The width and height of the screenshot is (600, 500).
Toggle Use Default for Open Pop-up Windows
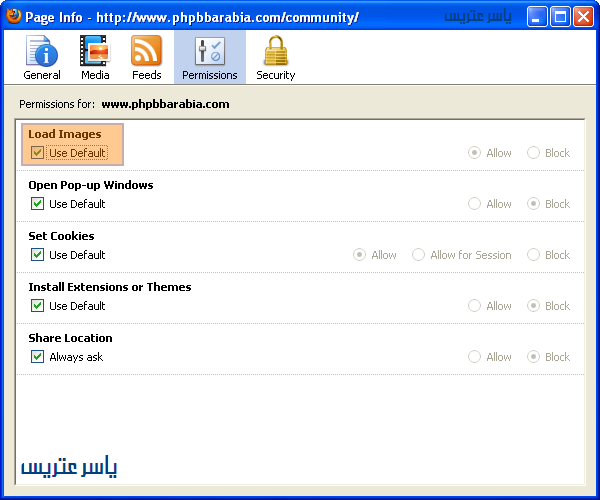point(38,204)
